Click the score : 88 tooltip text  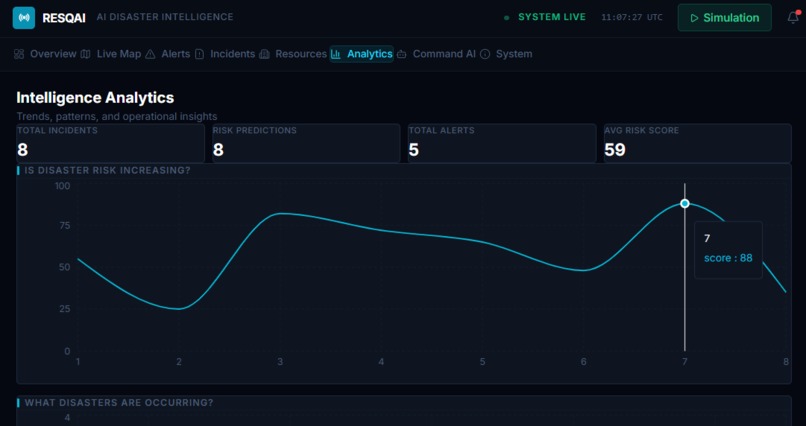pos(728,258)
